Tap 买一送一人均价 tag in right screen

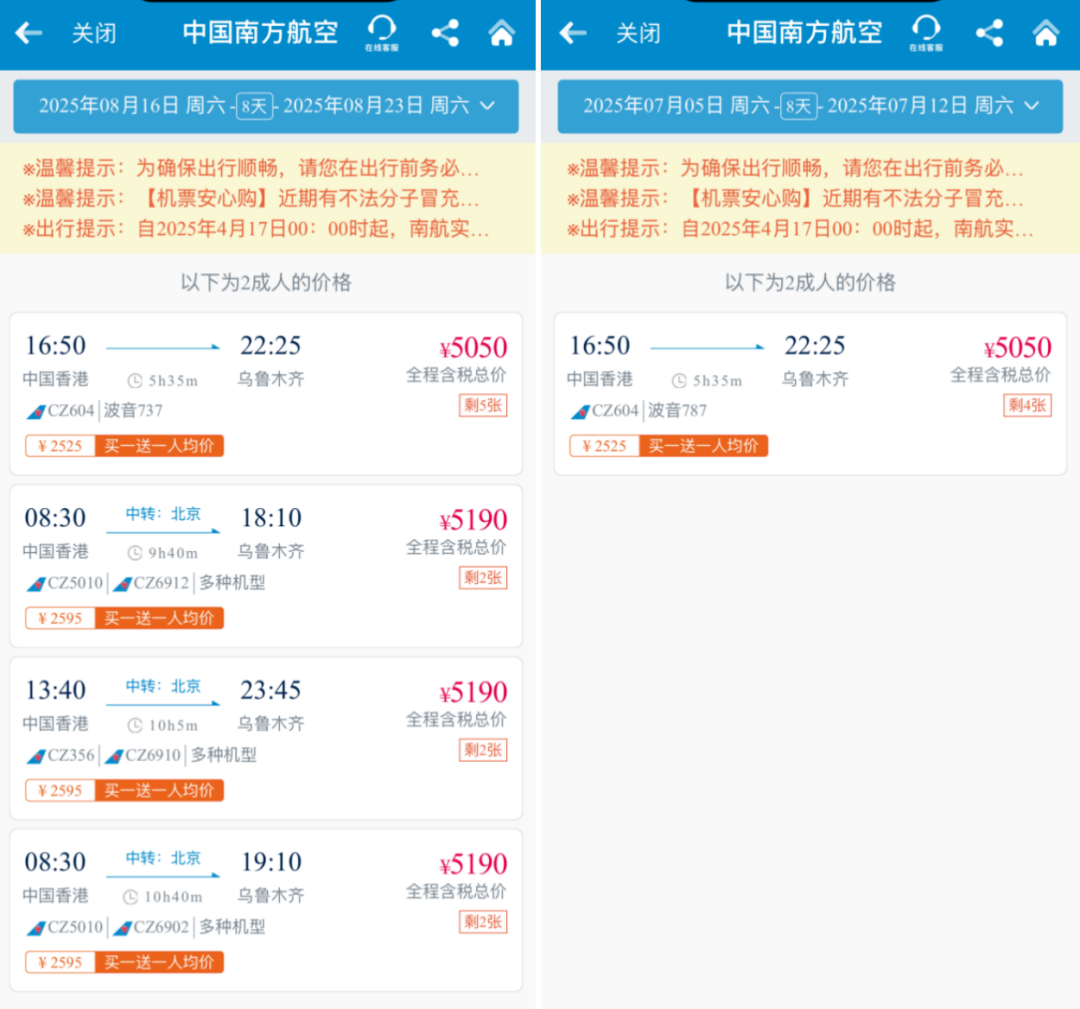pyautogui.click(x=703, y=446)
